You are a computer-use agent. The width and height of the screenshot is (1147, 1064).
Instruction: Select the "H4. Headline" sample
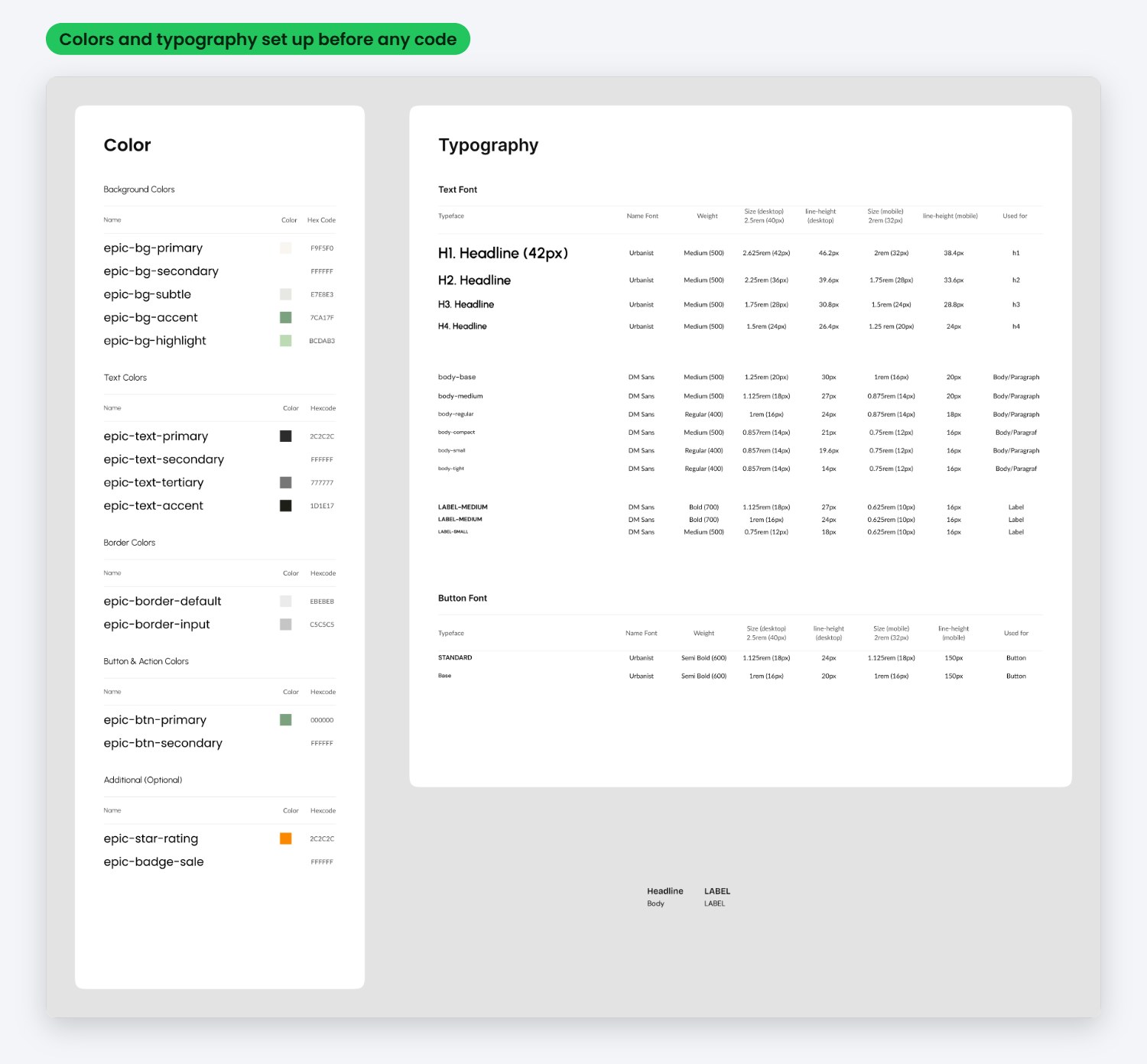462,326
